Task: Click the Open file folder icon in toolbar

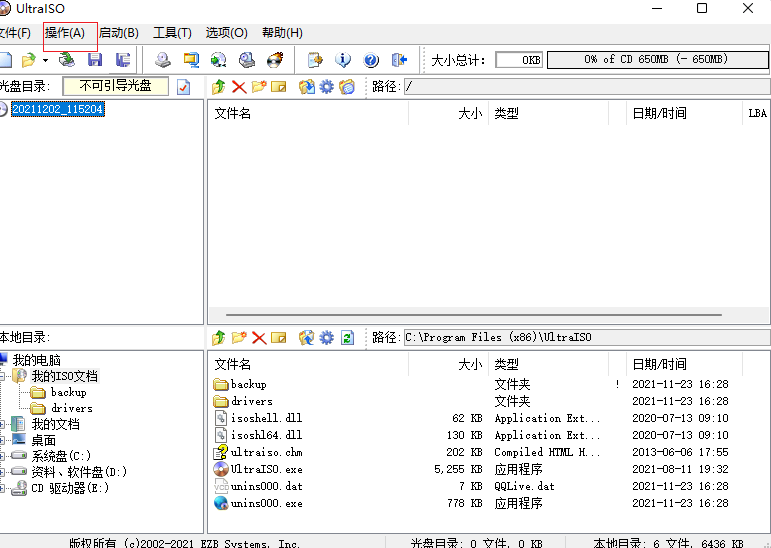Action: point(29,60)
